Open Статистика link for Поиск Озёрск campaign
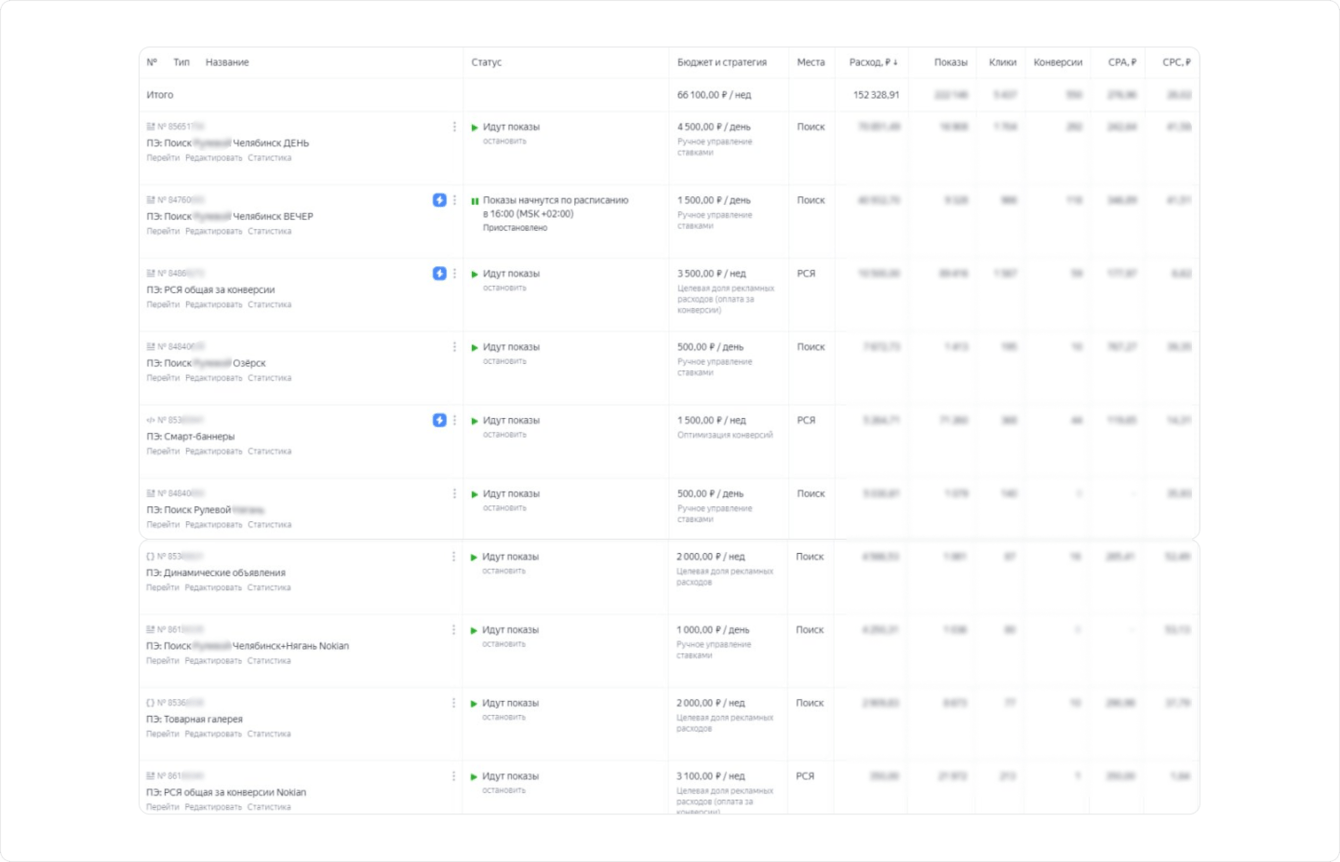The image size is (1340, 862). [269, 378]
